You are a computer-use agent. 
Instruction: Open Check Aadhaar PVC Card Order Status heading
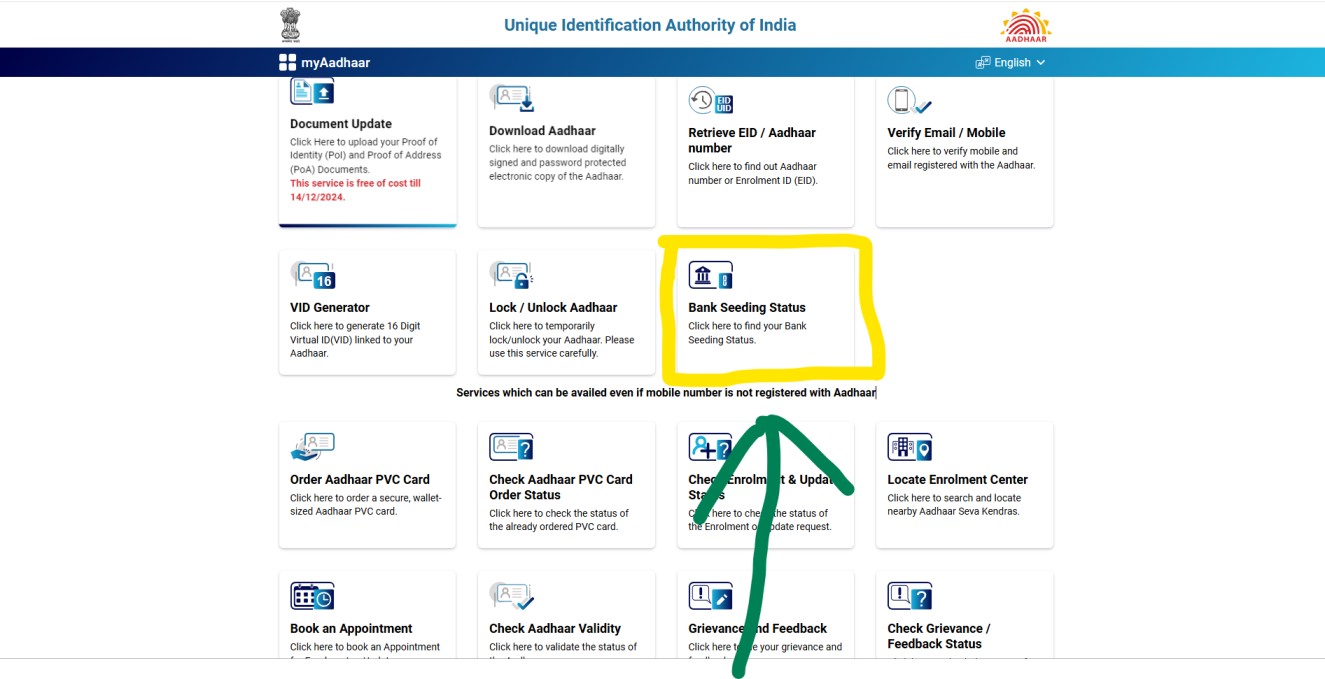point(561,487)
